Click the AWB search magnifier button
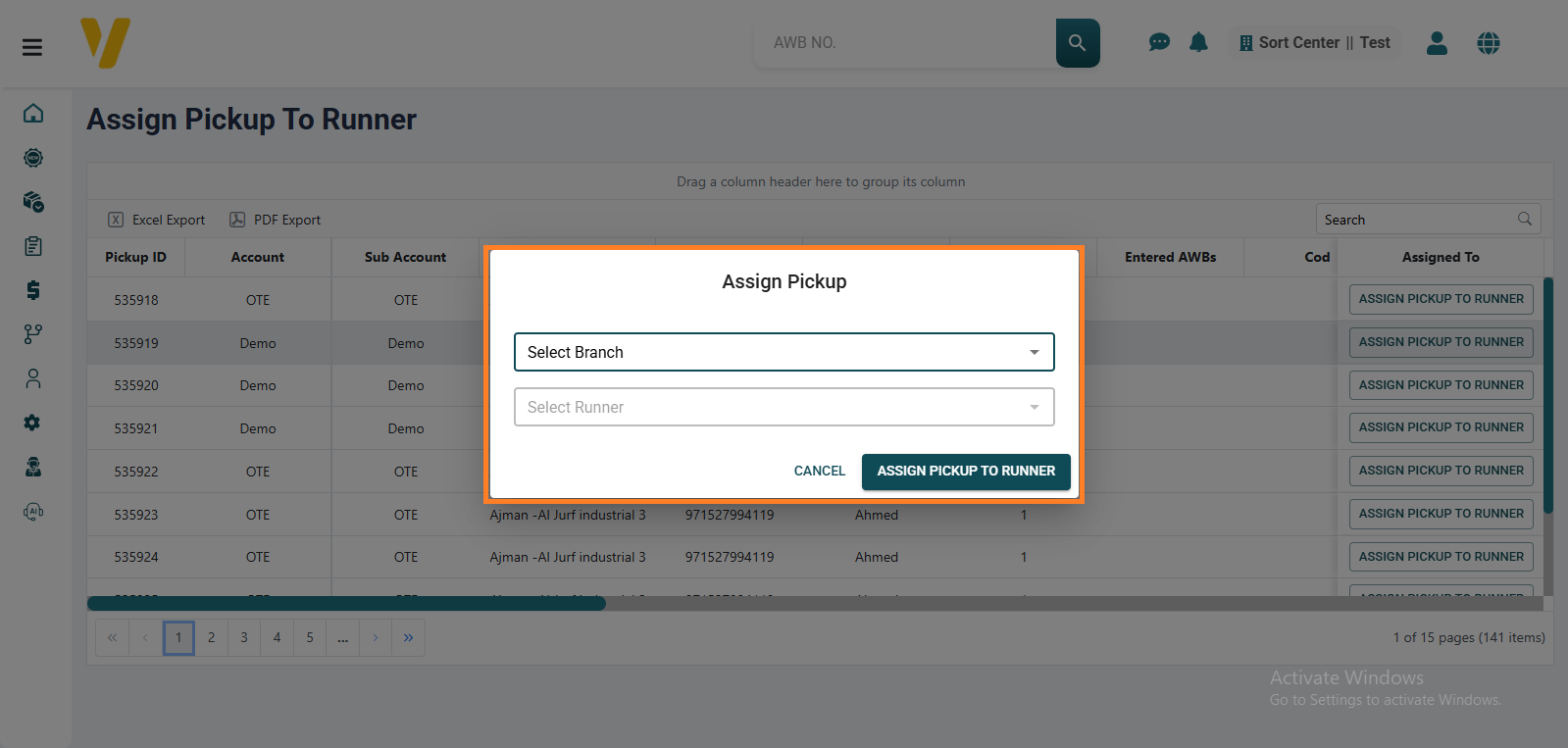Screen dimensions: 1568x748 pyautogui.click(x=1078, y=43)
